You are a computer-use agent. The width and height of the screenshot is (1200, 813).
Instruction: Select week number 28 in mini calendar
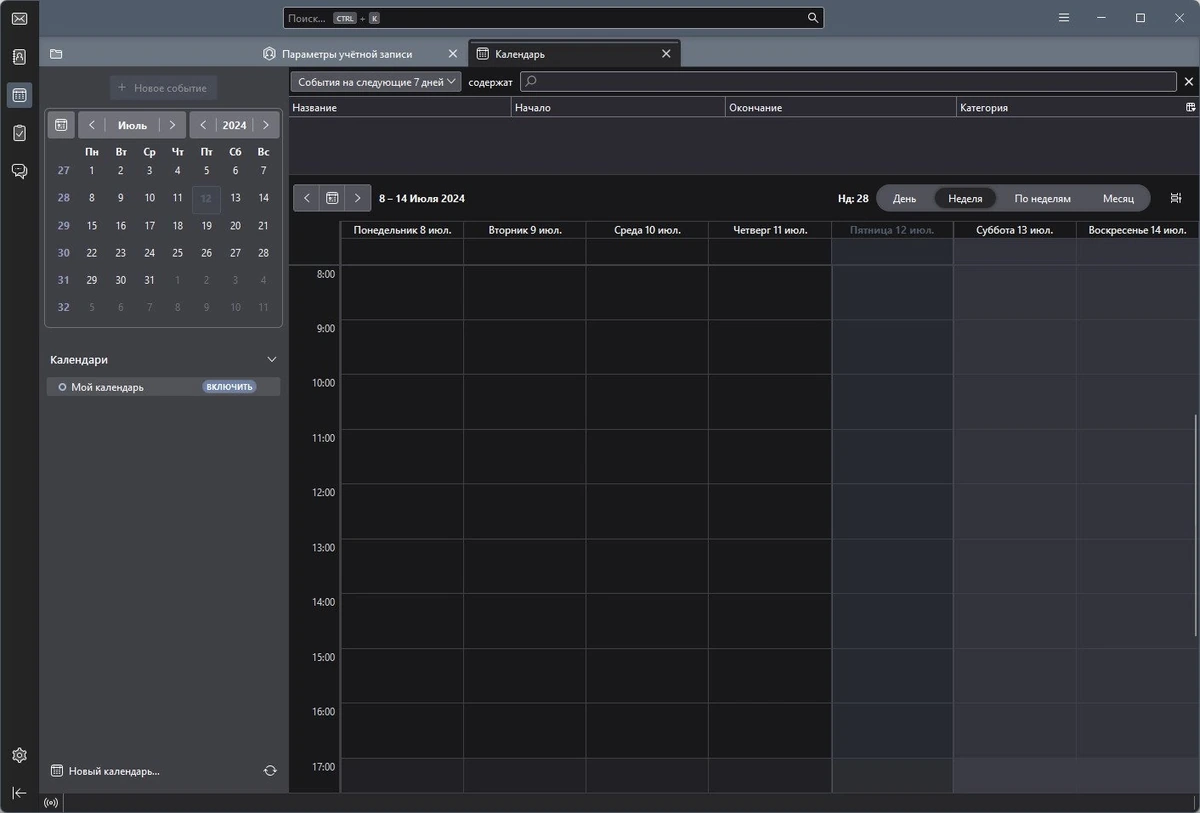coord(63,198)
